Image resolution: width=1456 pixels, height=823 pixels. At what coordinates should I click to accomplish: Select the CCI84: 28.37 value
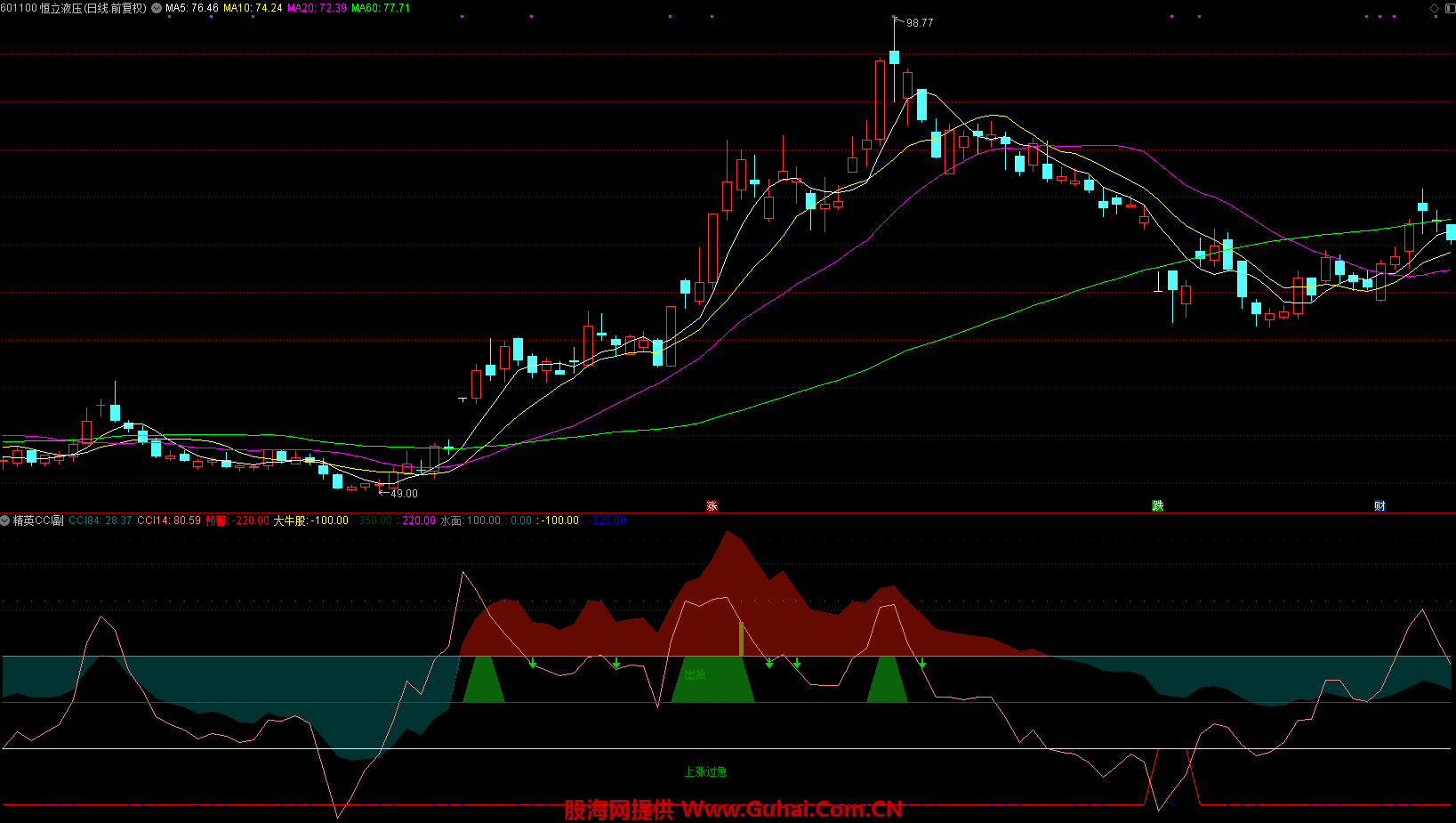point(101,520)
